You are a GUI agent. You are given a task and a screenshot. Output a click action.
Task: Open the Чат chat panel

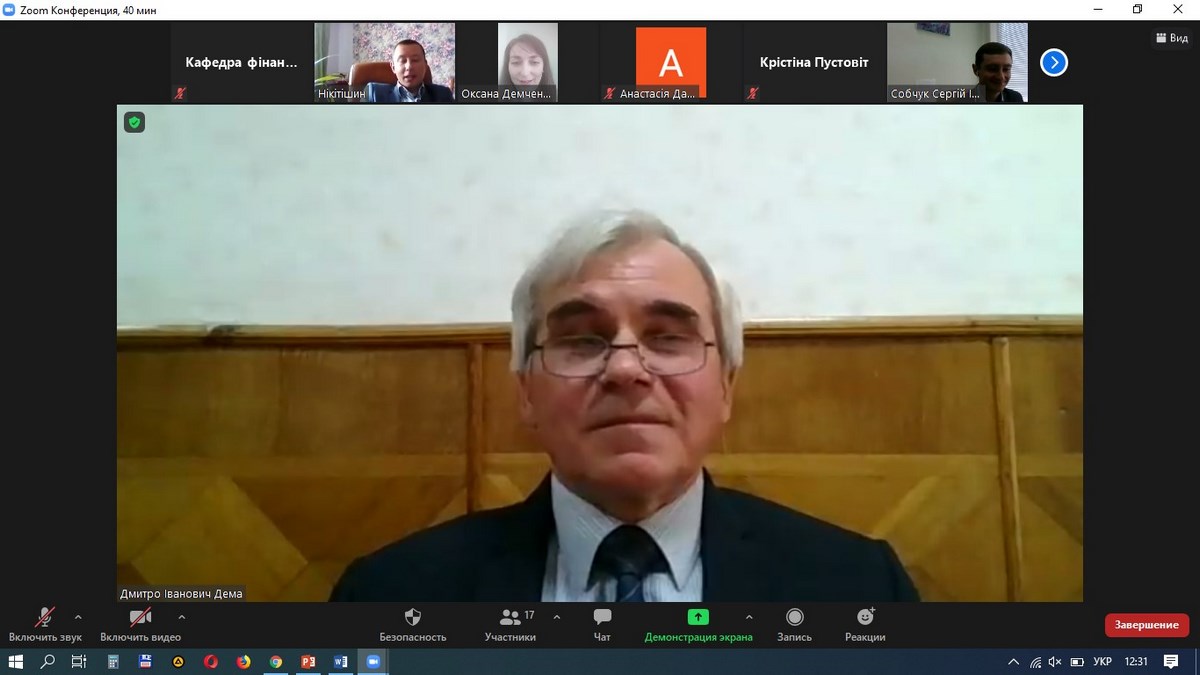coord(602,624)
